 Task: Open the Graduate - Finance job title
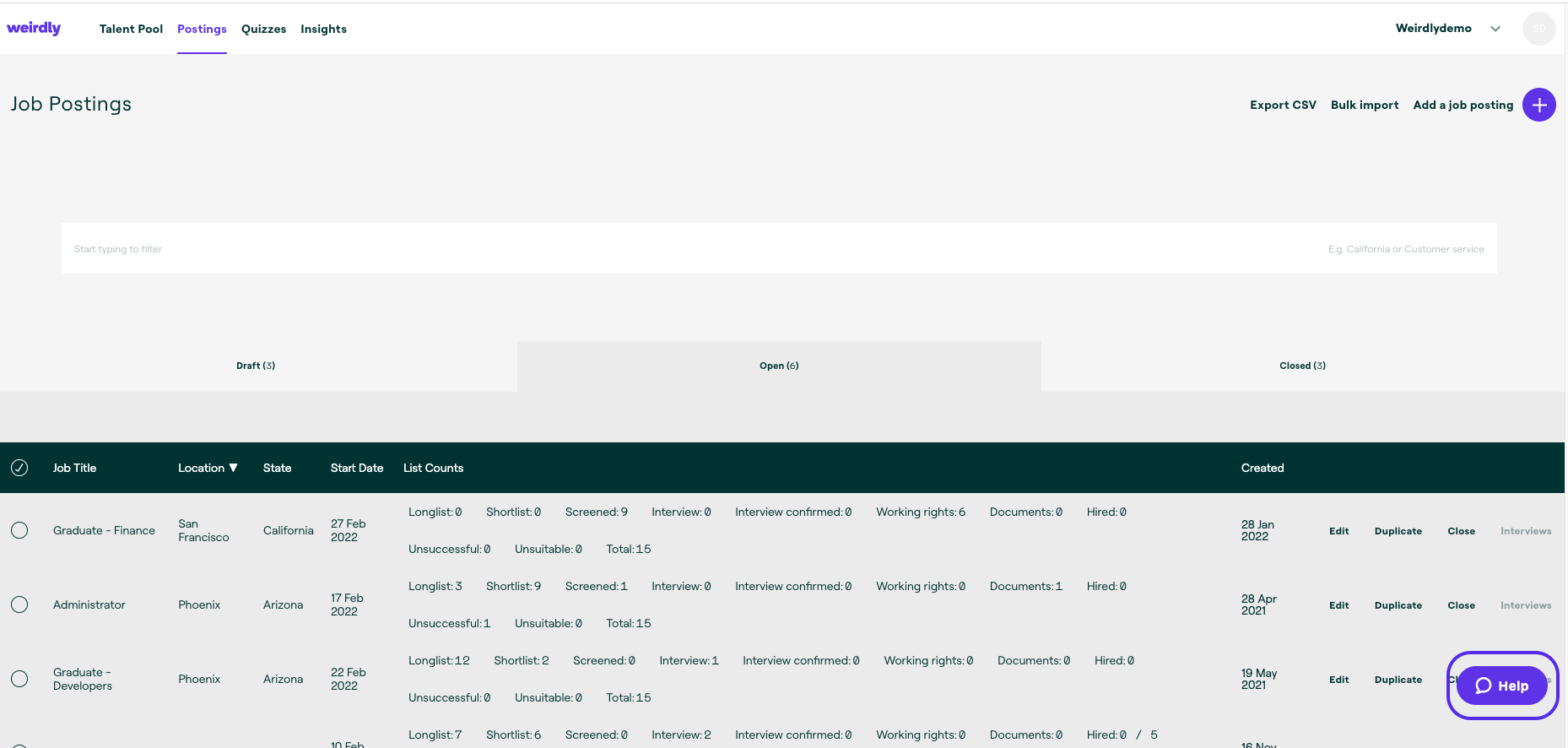point(104,530)
